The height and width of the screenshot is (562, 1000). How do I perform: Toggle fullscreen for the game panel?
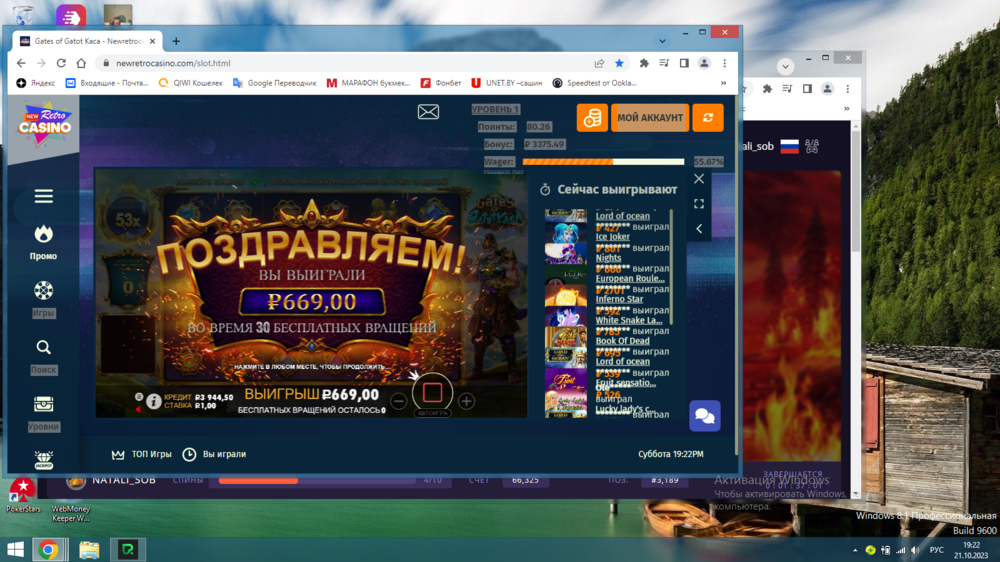coord(699,204)
